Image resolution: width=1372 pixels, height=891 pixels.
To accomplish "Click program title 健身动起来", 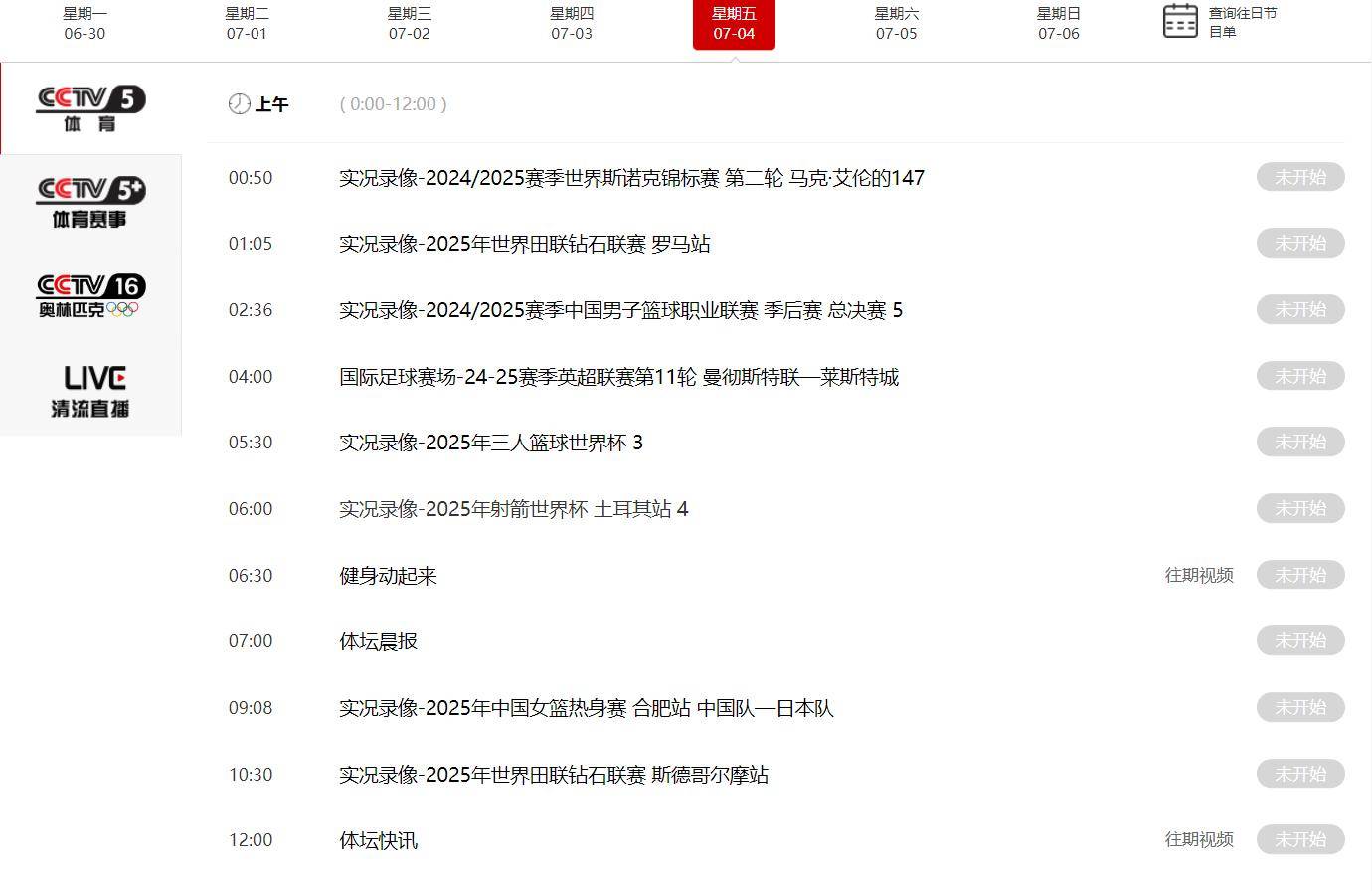I will pyautogui.click(x=388, y=576).
